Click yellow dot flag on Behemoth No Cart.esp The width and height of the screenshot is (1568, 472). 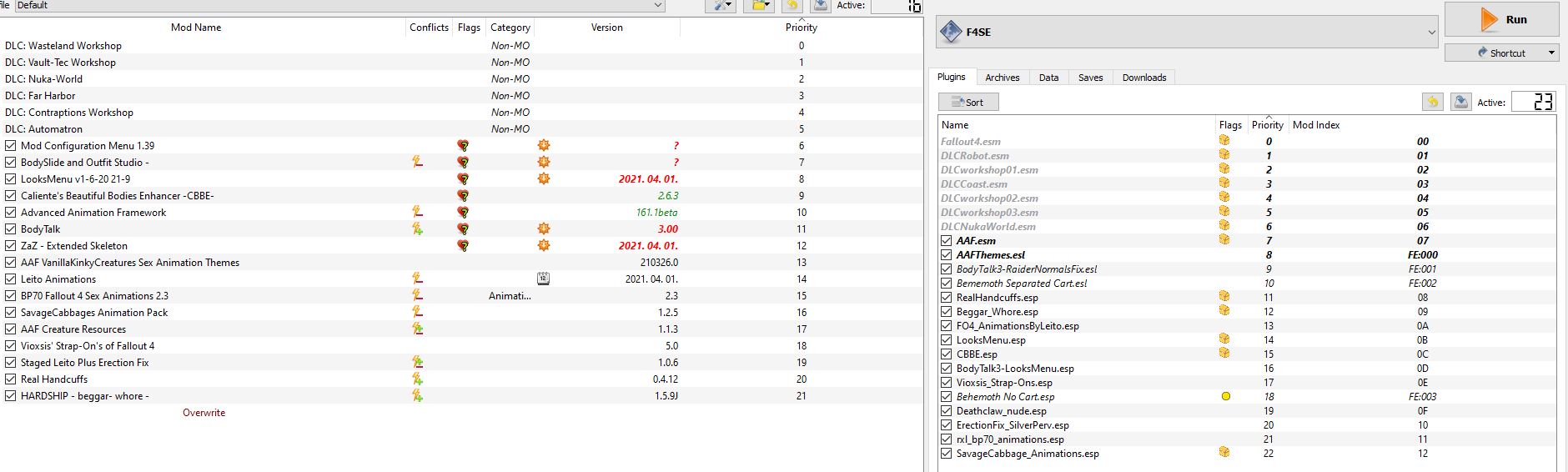point(1225,396)
